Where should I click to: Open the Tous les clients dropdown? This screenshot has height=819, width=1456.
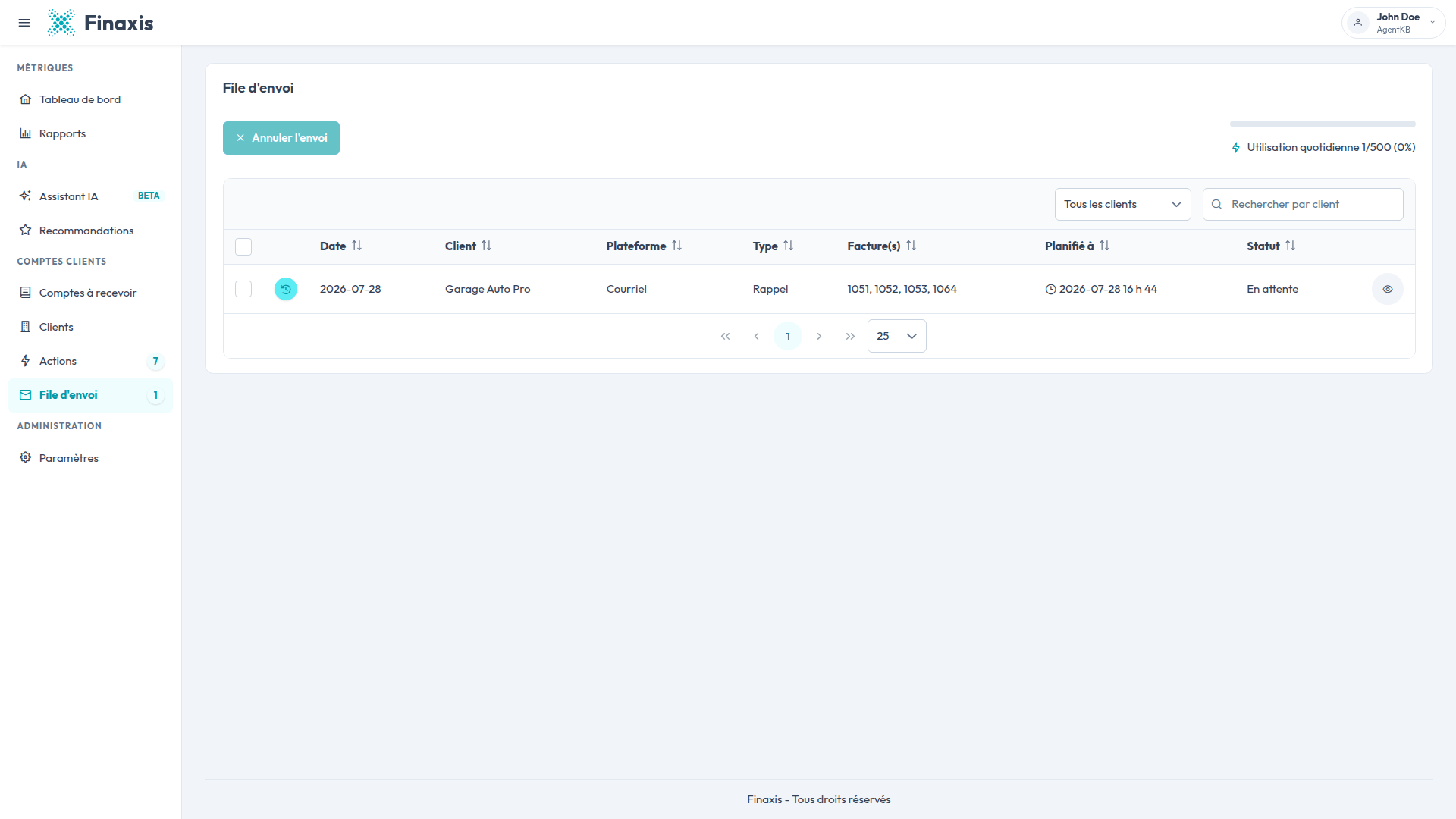point(1122,205)
